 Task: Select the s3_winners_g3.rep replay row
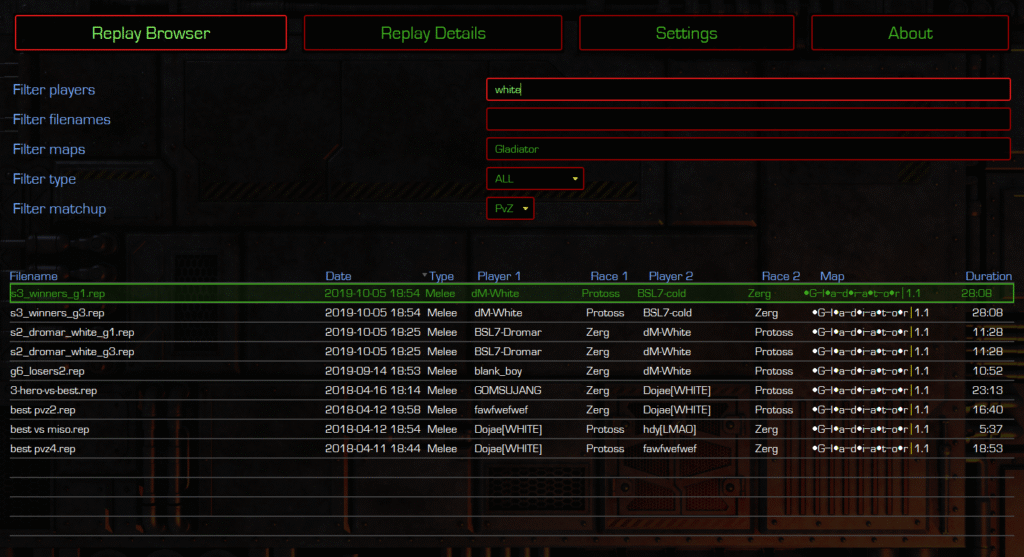click(57, 313)
